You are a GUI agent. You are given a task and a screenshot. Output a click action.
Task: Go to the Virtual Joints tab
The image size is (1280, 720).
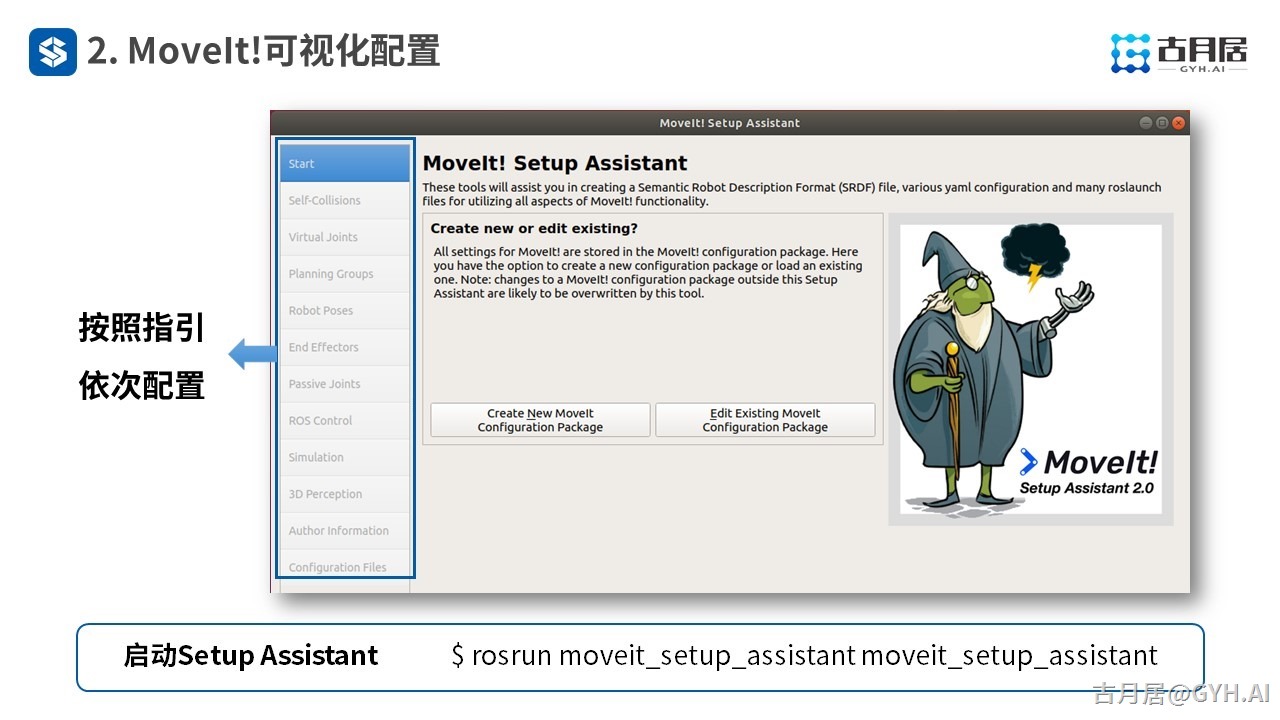[x=345, y=237]
